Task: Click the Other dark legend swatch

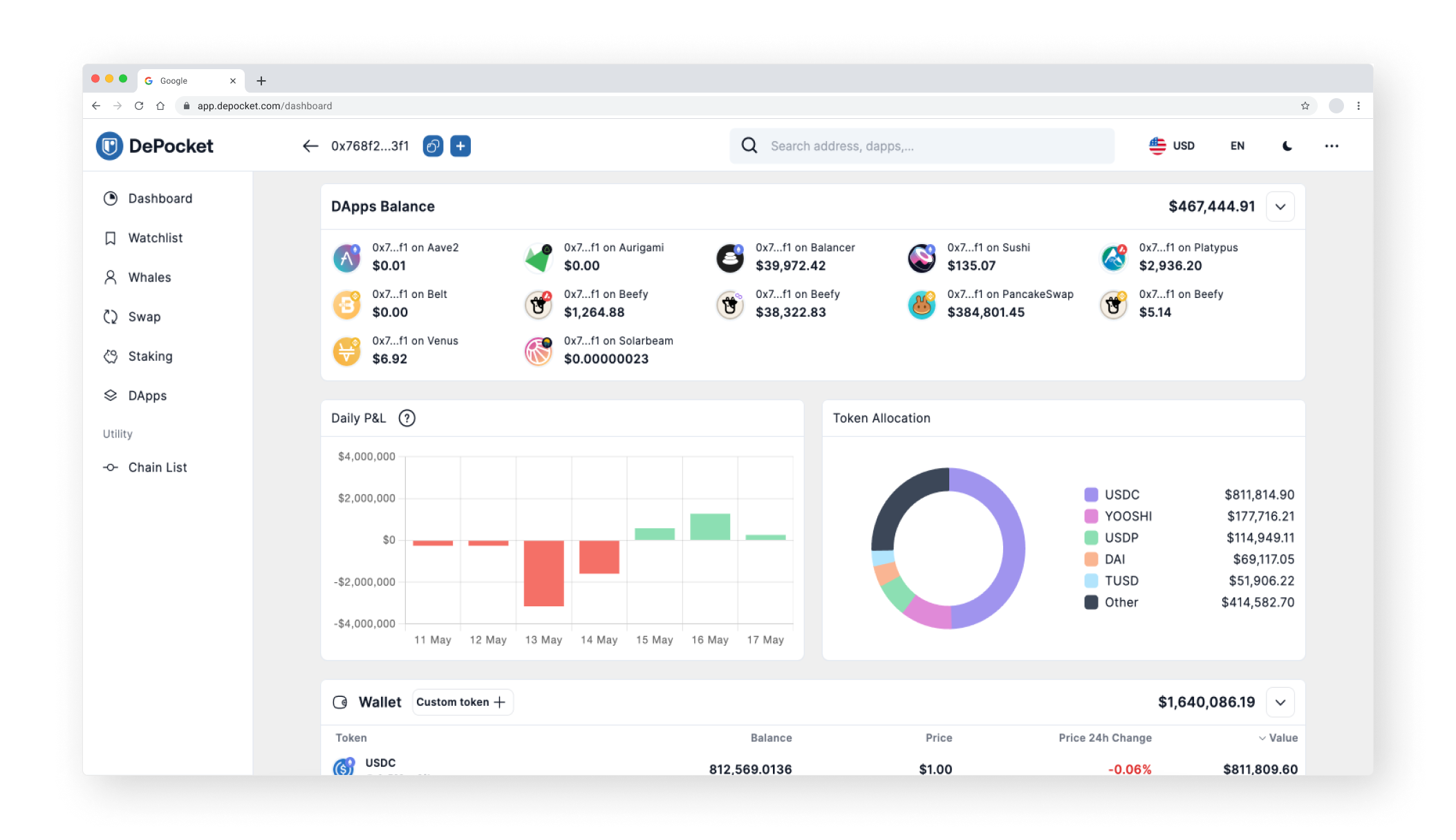Action: pos(1091,602)
